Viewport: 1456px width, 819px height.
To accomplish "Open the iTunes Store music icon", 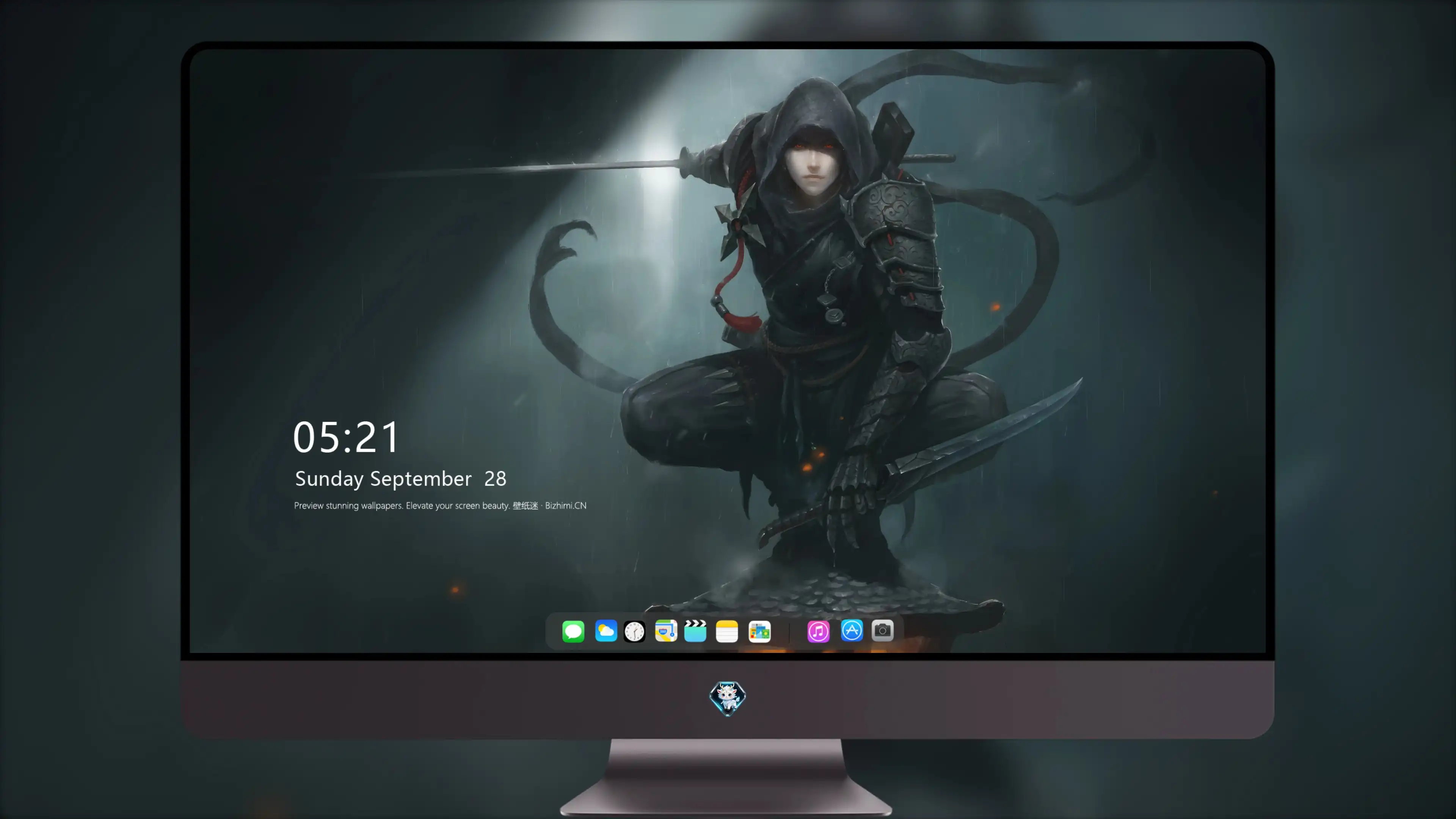I will [x=819, y=631].
